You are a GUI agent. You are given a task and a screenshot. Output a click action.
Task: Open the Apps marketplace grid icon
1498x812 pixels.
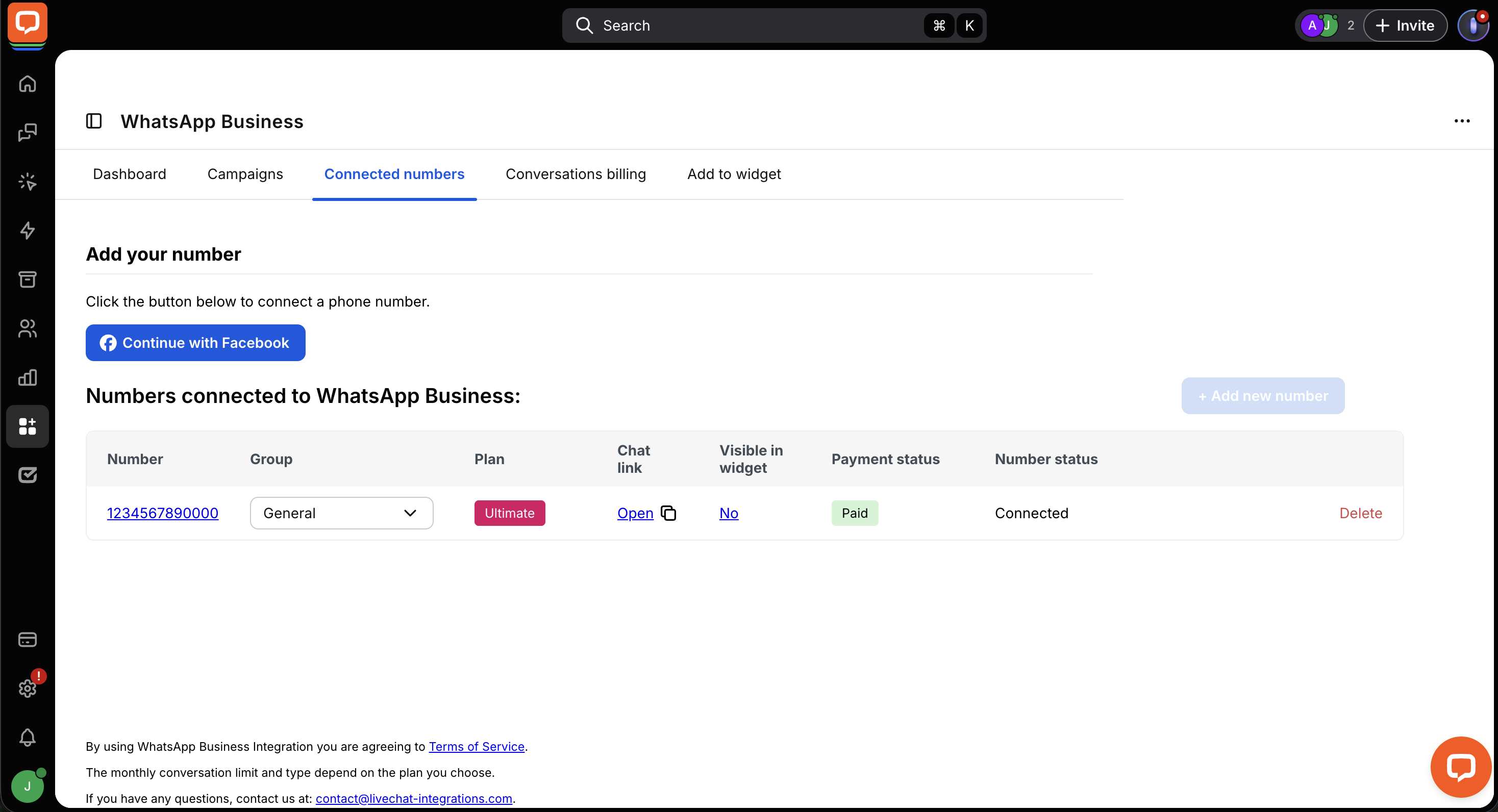pos(28,426)
